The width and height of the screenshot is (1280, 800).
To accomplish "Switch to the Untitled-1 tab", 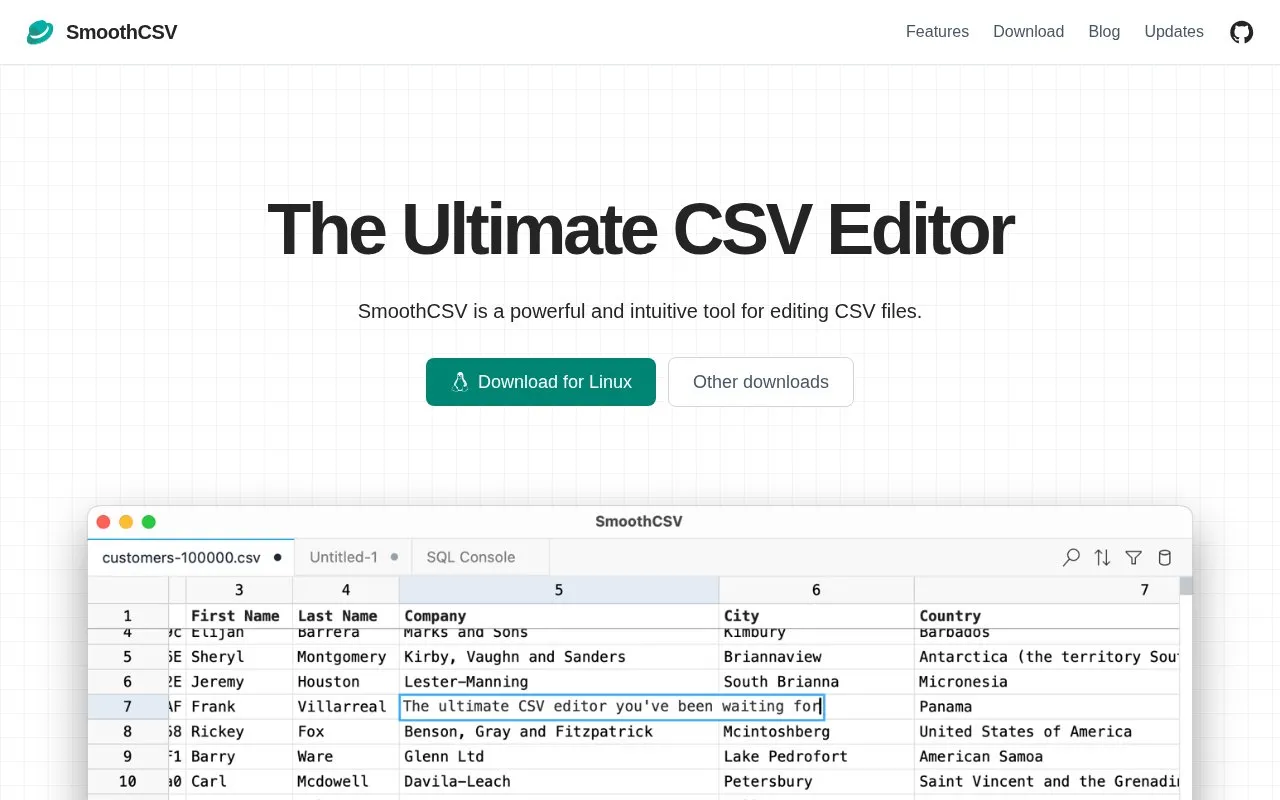I will (x=353, y=557).
